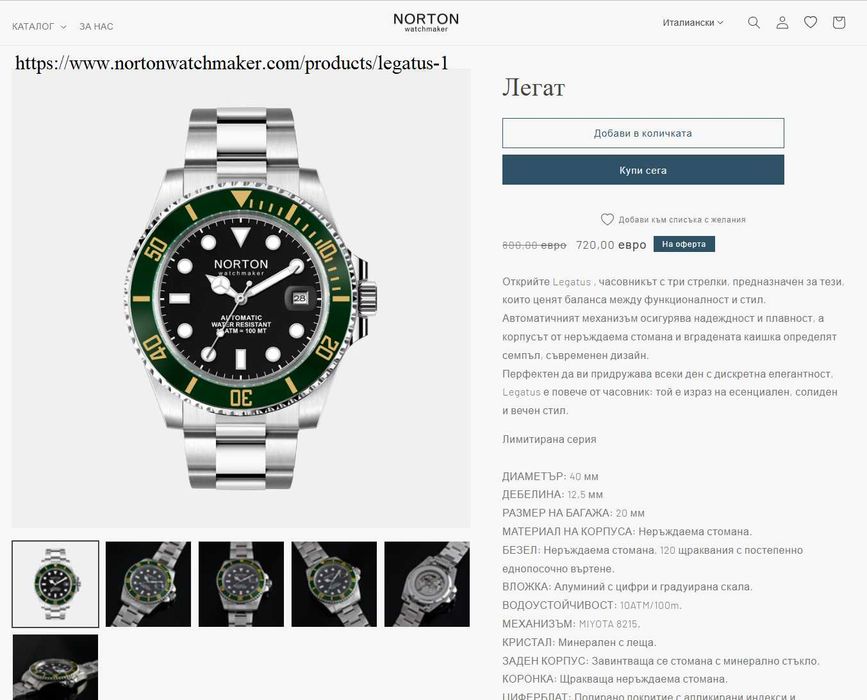Screen dimensions: 867x700
Task: Click the NORTON watchmaker logo
Action: [426, 22]
